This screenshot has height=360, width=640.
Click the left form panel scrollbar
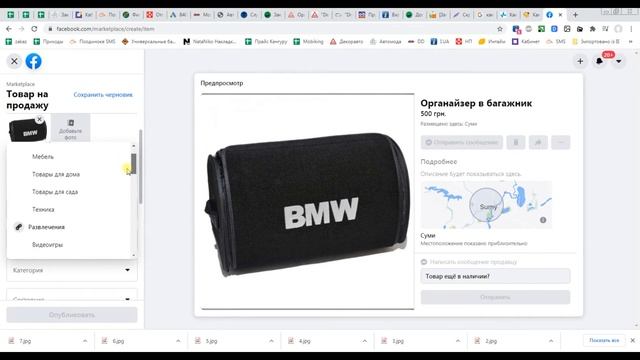coord(141,167)
